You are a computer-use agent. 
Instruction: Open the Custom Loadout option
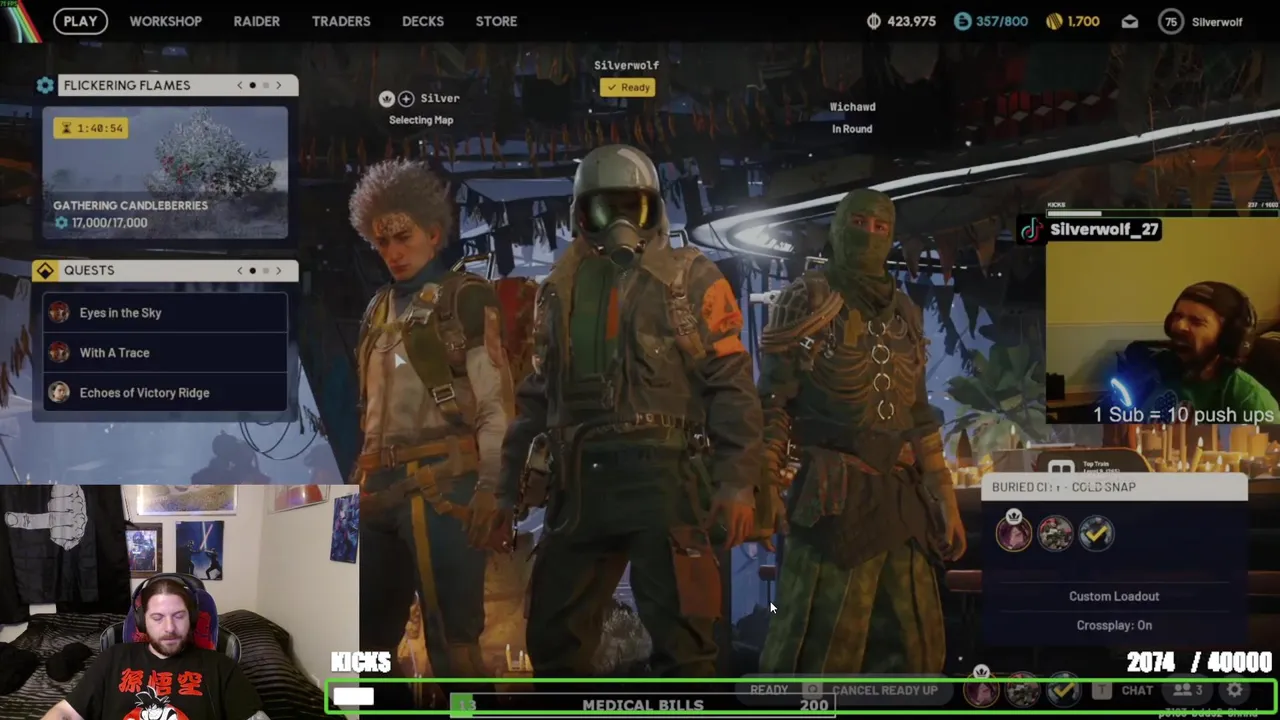1114,596
